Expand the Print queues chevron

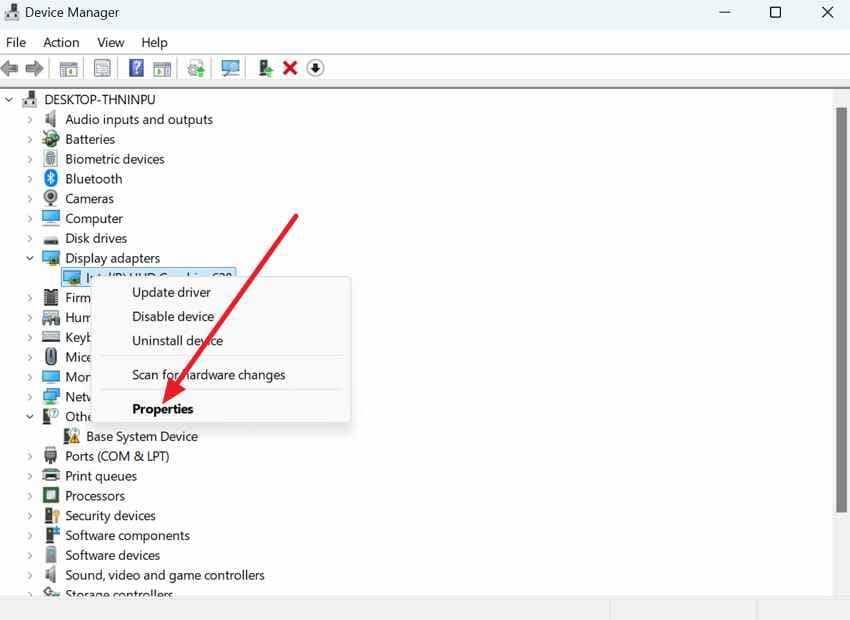pyautogui.click(x=30, y=476)
